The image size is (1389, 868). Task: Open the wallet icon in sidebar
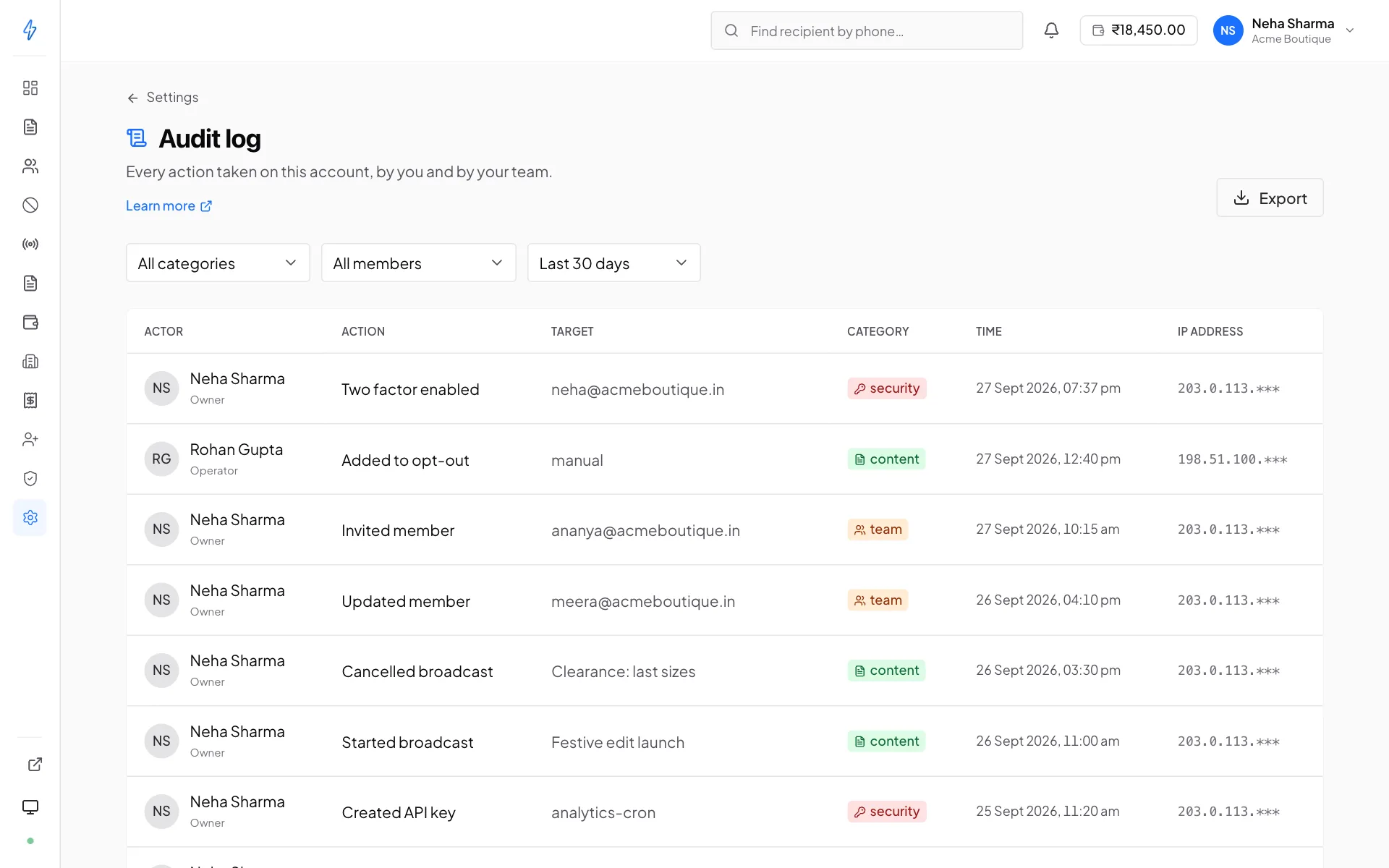pyautogui.click(x=30, y=323)
